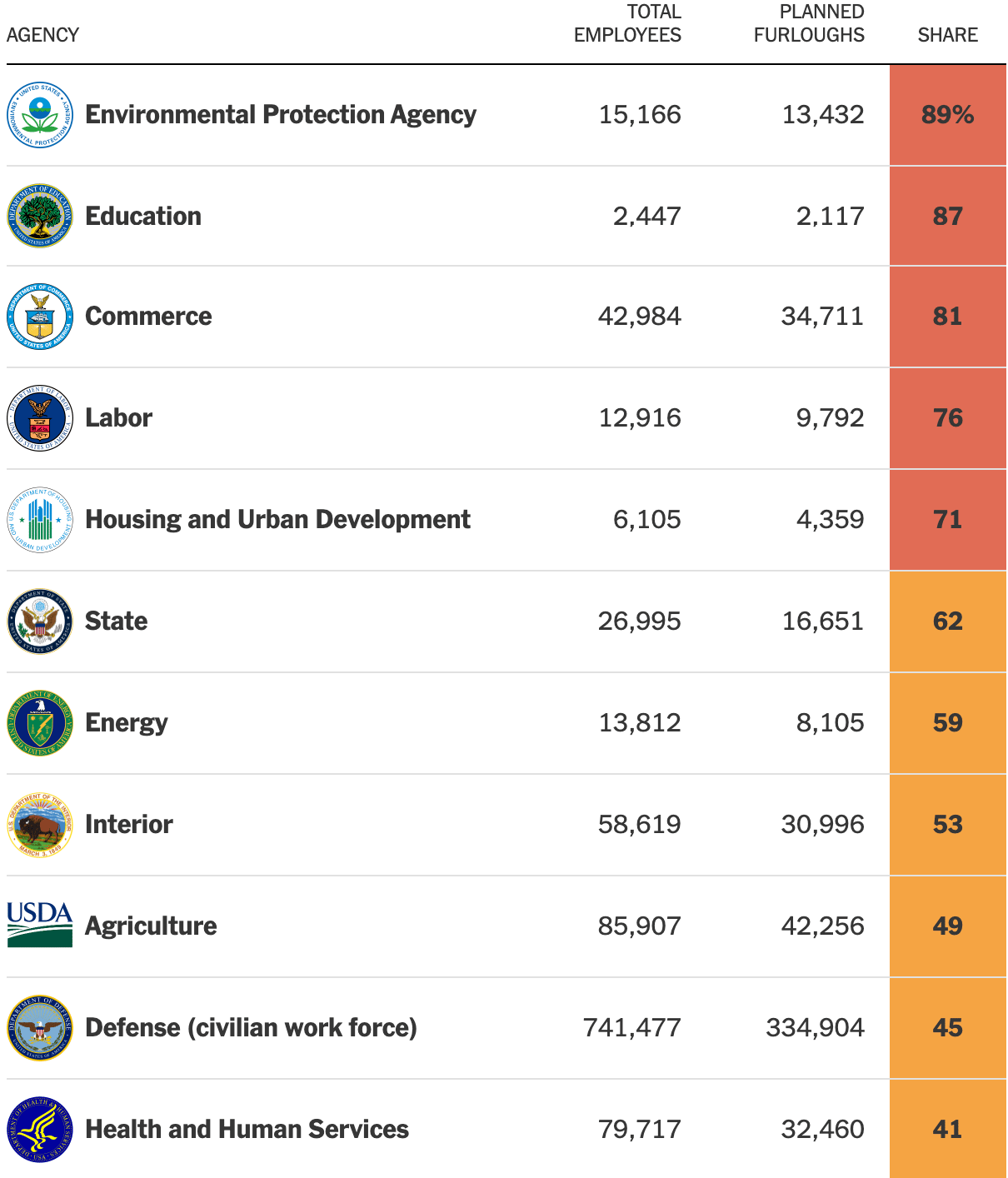1008x1178 pixels.
Task: Select the Defense Department seal
Action: click(x=40, y=1028)
